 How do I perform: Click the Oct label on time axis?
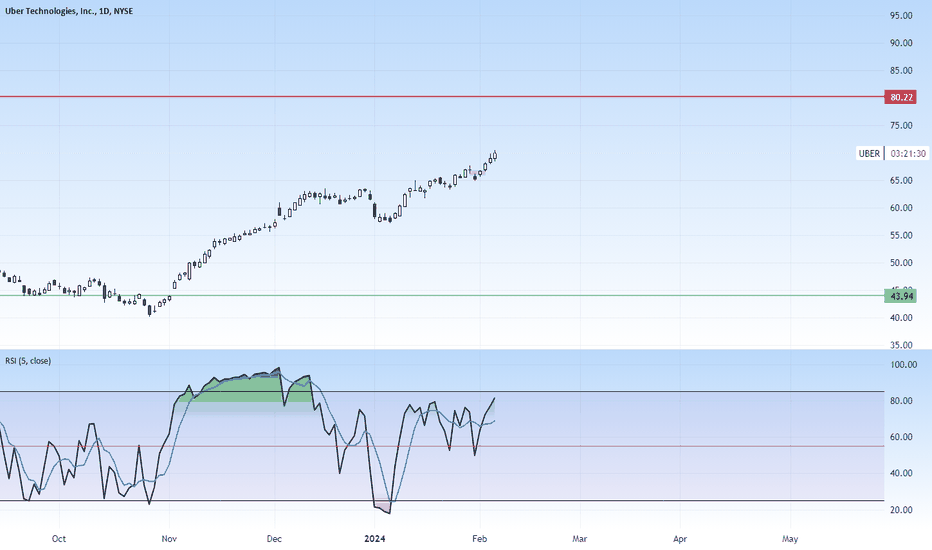[x=59, y=539]
